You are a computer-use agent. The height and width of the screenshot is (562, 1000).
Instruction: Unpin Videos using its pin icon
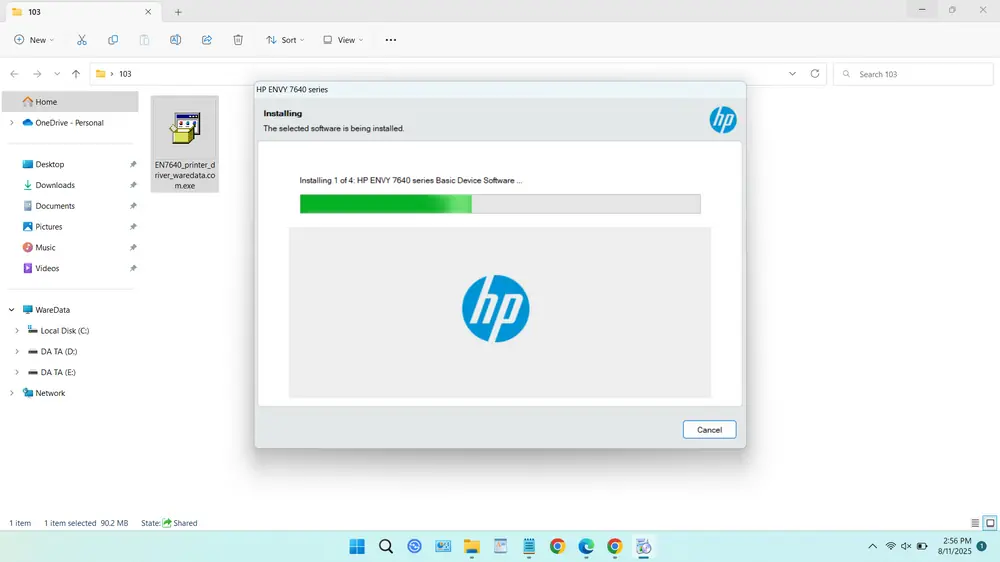coord(133,269)
